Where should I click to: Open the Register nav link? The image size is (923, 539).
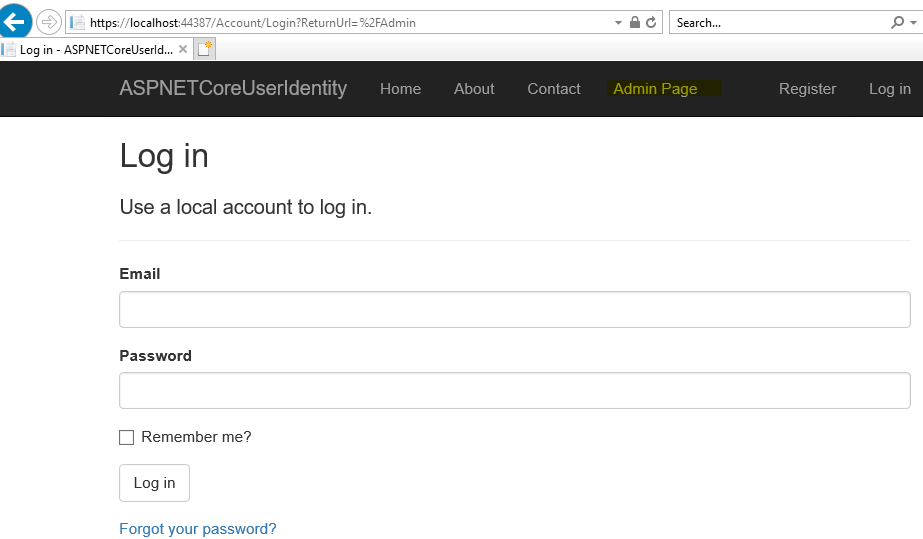(x=808, y=89)
